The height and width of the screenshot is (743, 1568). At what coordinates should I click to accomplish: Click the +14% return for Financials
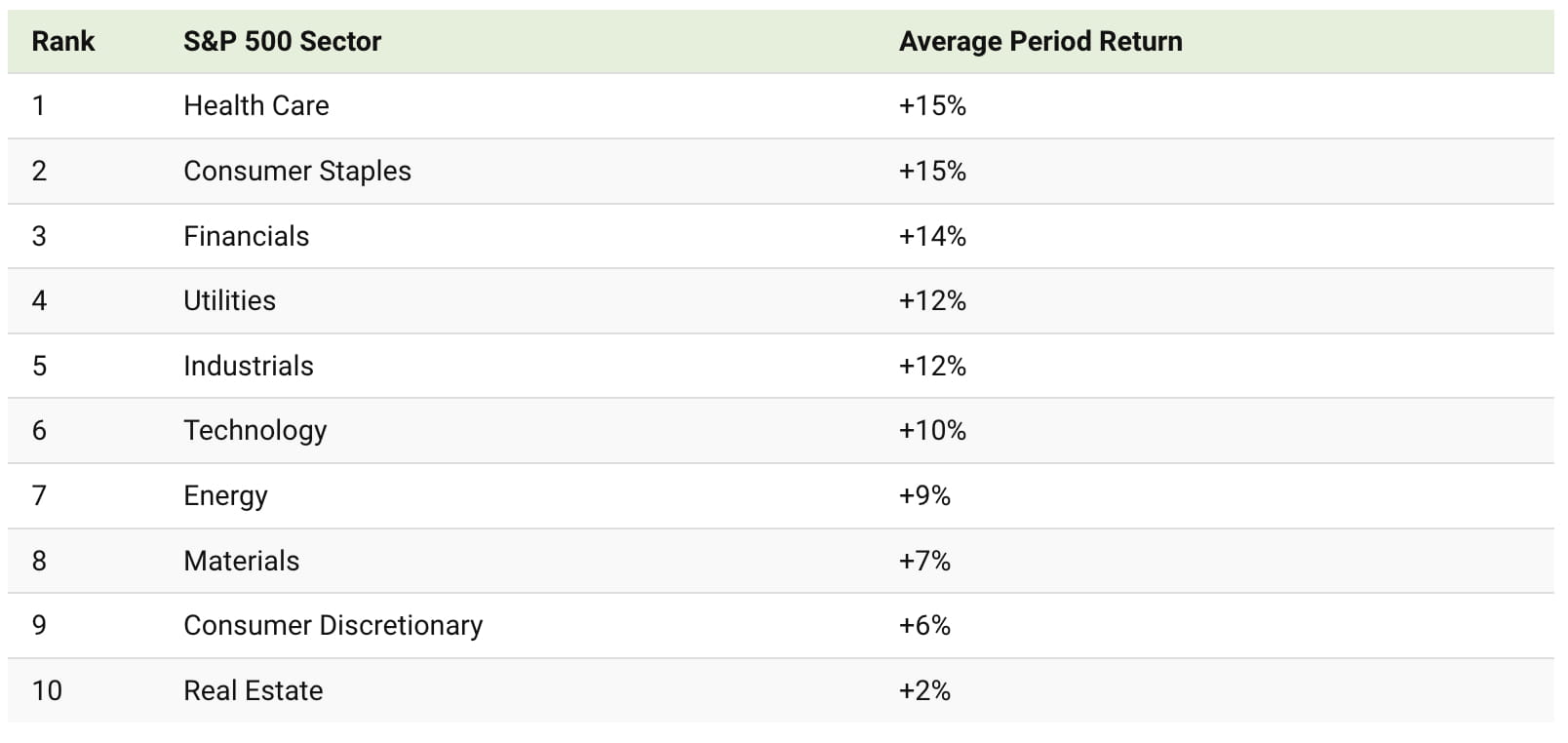(x=932, y=236)
